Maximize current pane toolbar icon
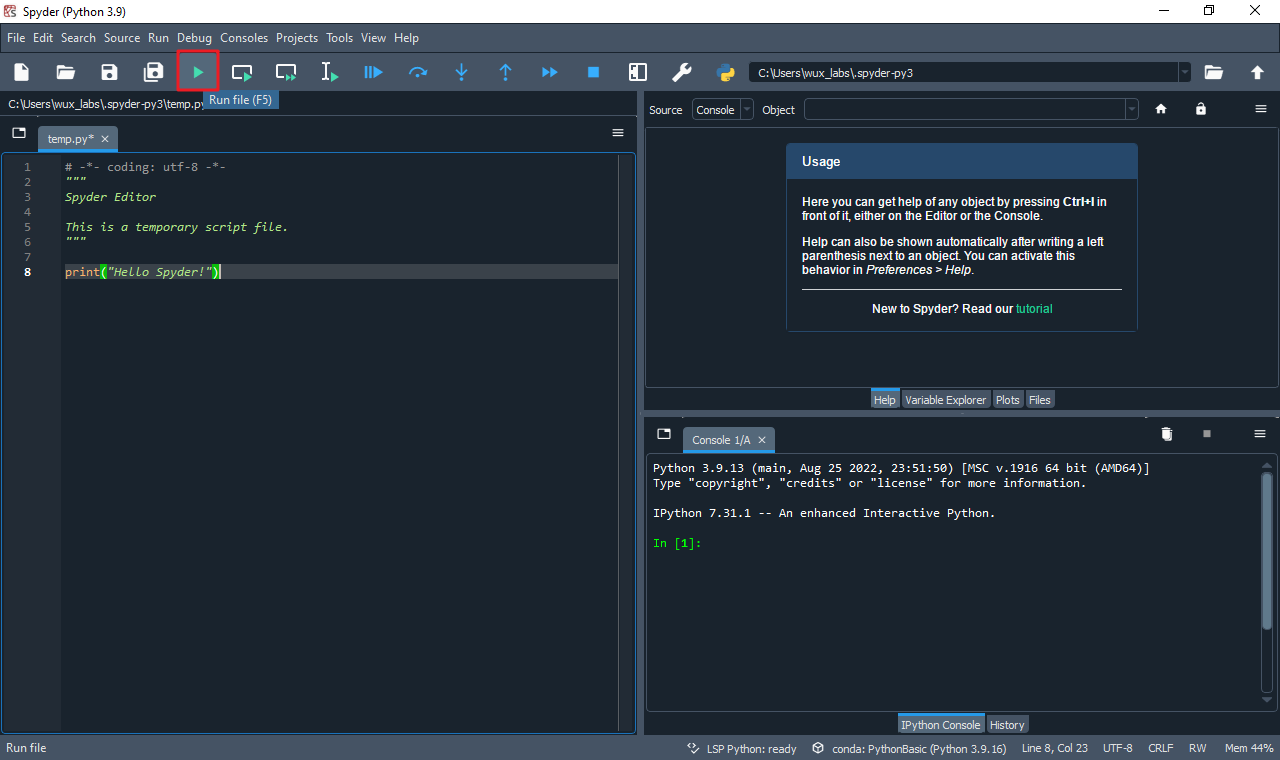Screen dimensions: 1280x760 (x=638, y=72)
